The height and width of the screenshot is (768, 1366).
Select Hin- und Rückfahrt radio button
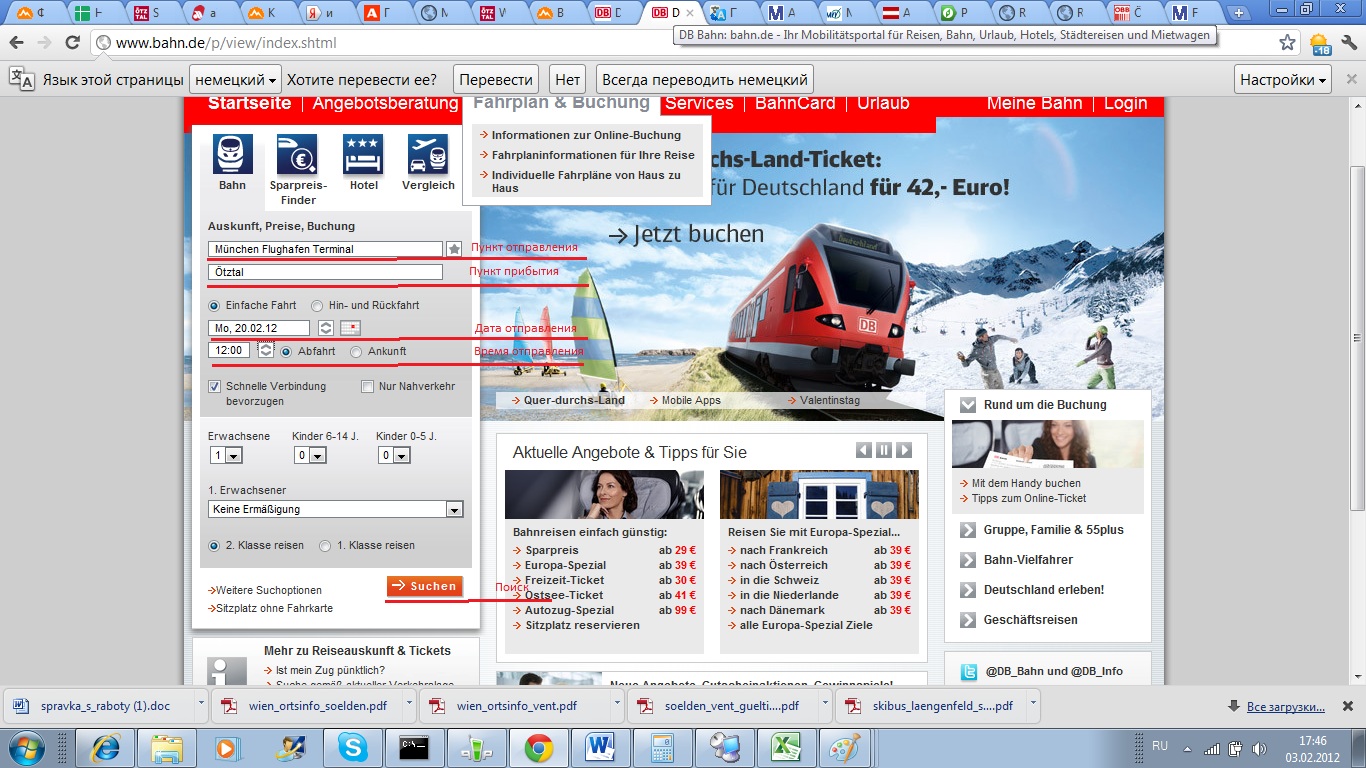pos(317,306)
